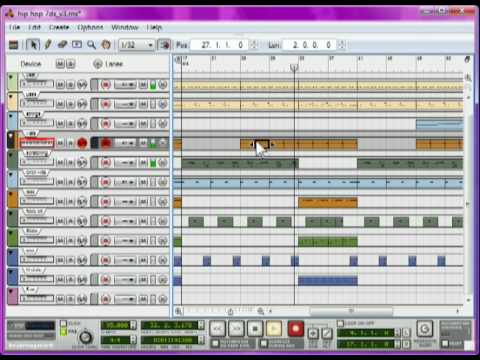Select the Razor tool
Viewport: 480px width, 360px height.
pos(77,45)
